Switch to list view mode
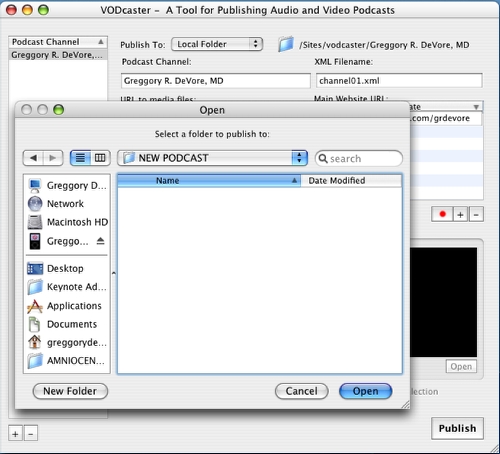The width and height of the screenshot is (500, 454). click(x=80, y=158)
